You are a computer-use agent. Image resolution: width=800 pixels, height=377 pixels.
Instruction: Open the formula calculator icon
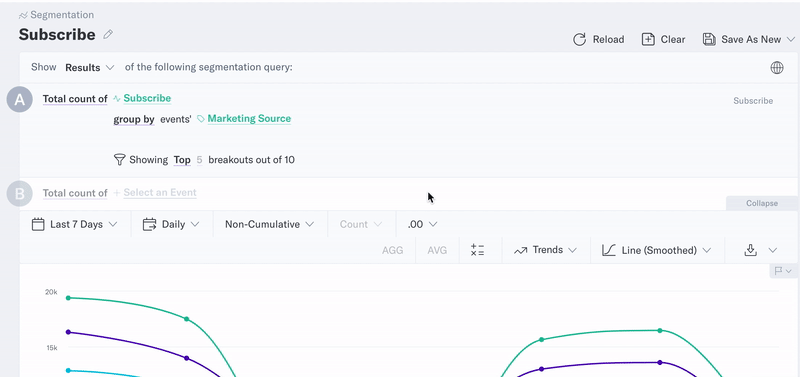[478, 250]
